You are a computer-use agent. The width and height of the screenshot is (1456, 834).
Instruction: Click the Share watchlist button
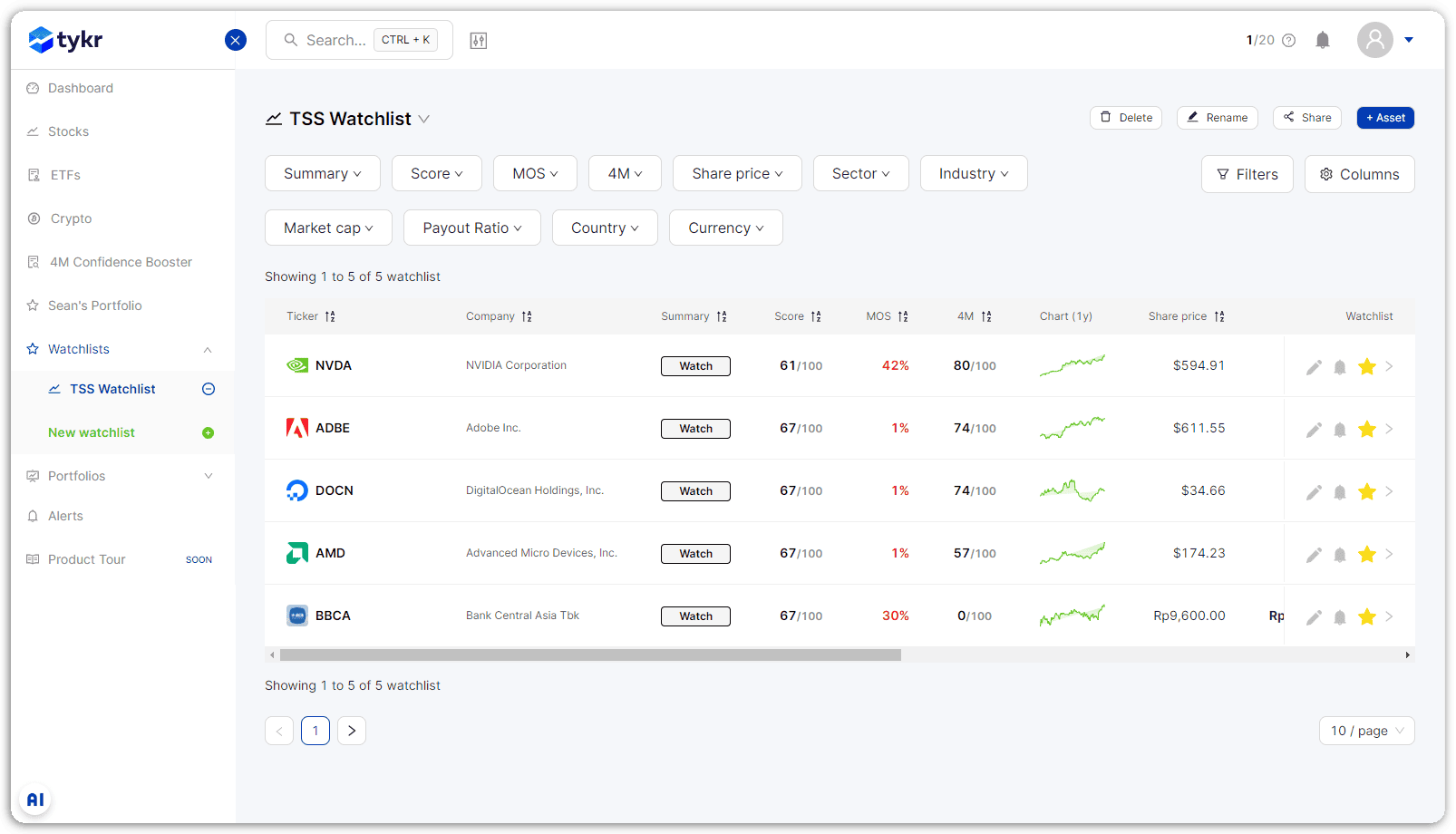click(x=1307, y=118)
